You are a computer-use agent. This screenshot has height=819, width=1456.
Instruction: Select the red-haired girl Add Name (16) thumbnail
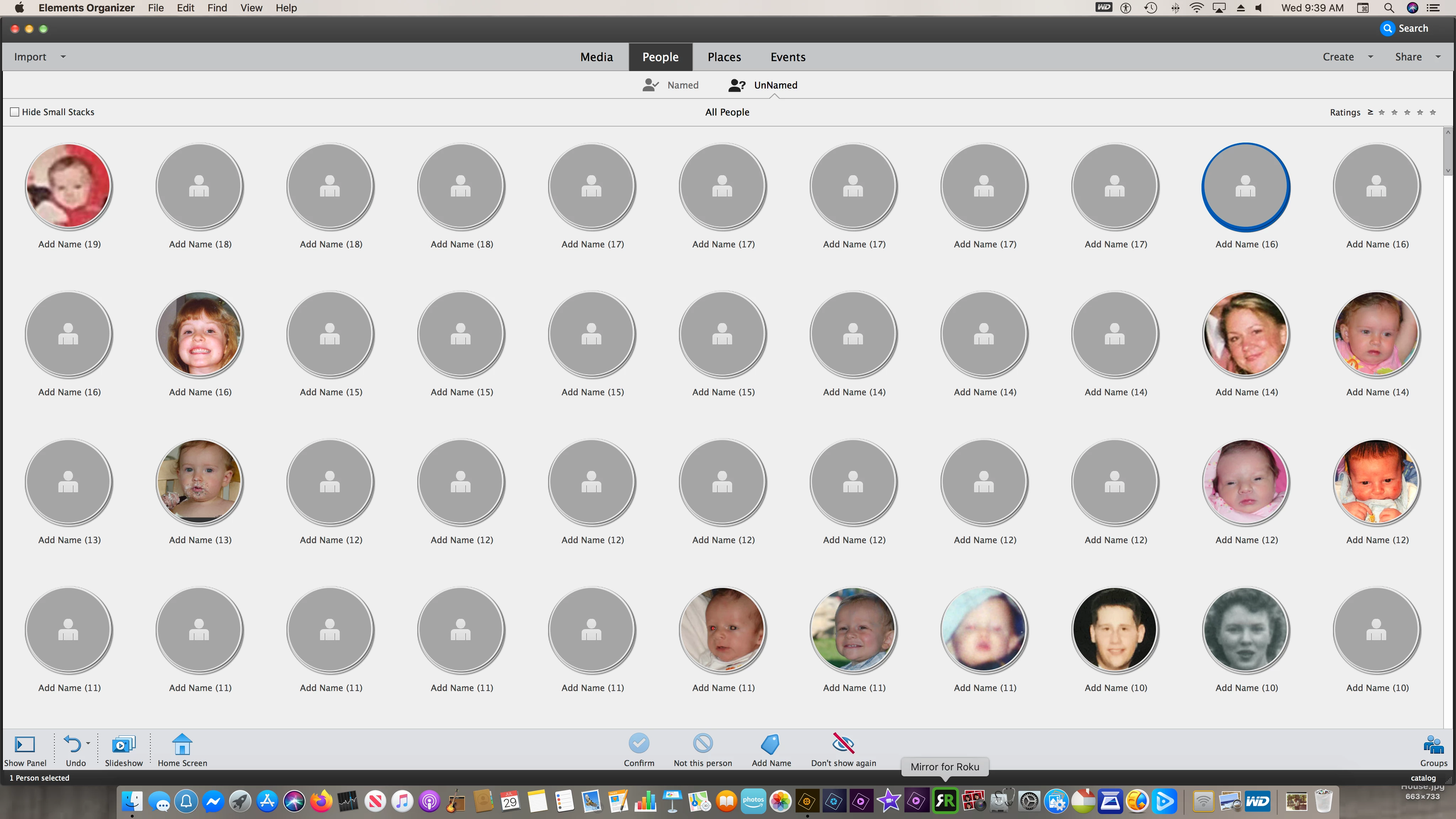click(x=199, y=334)
